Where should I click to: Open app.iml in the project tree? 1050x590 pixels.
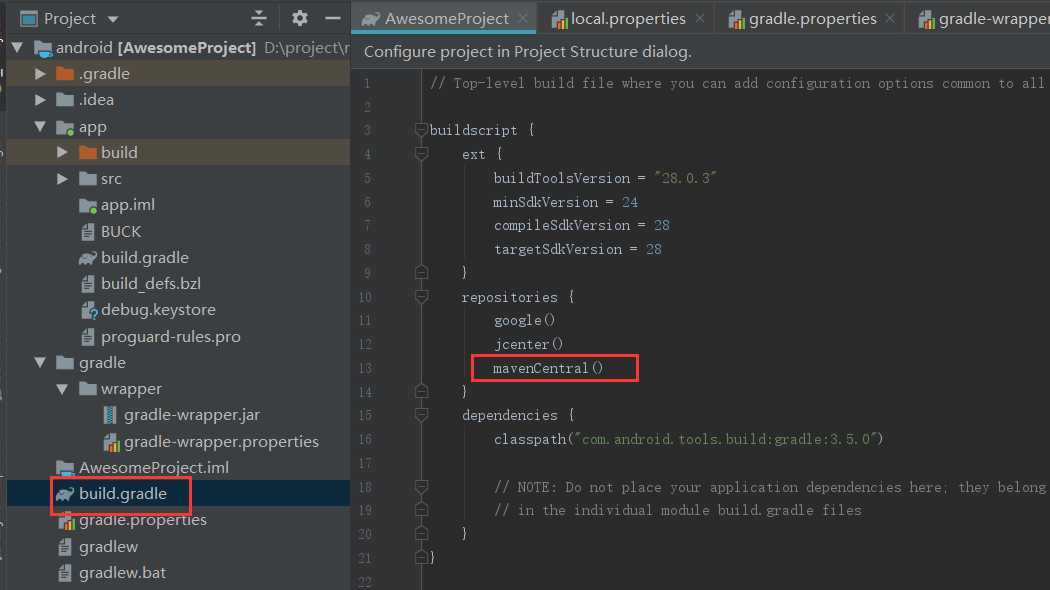[128, 205]
